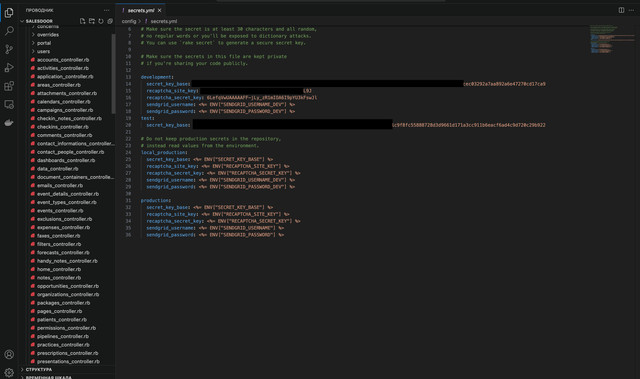640x379 pixels.
Task: Open notes_controller.rb file
Action: (59, 277)
